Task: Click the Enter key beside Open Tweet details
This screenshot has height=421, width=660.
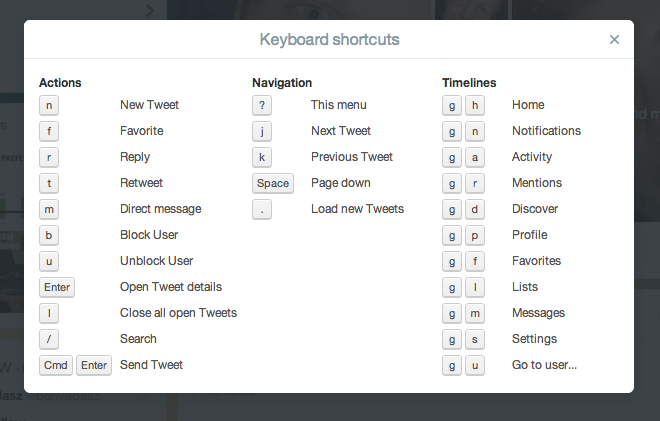Action: tap(57, 287)
